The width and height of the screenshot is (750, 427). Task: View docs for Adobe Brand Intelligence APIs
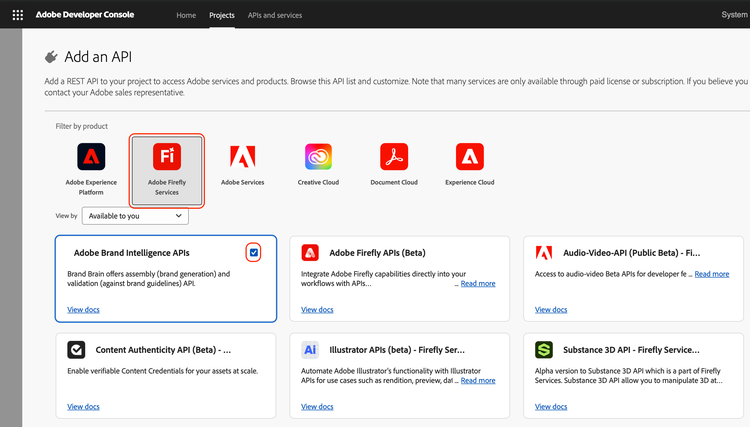point(83,309)
